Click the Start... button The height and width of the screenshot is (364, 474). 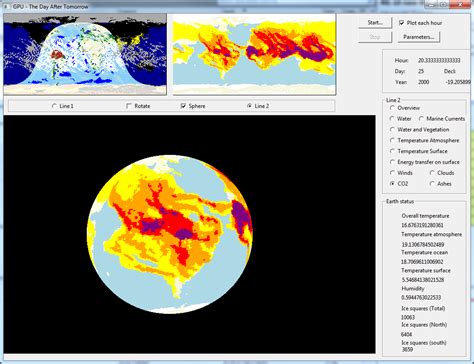pyautogui.click(x=375, y=23)
